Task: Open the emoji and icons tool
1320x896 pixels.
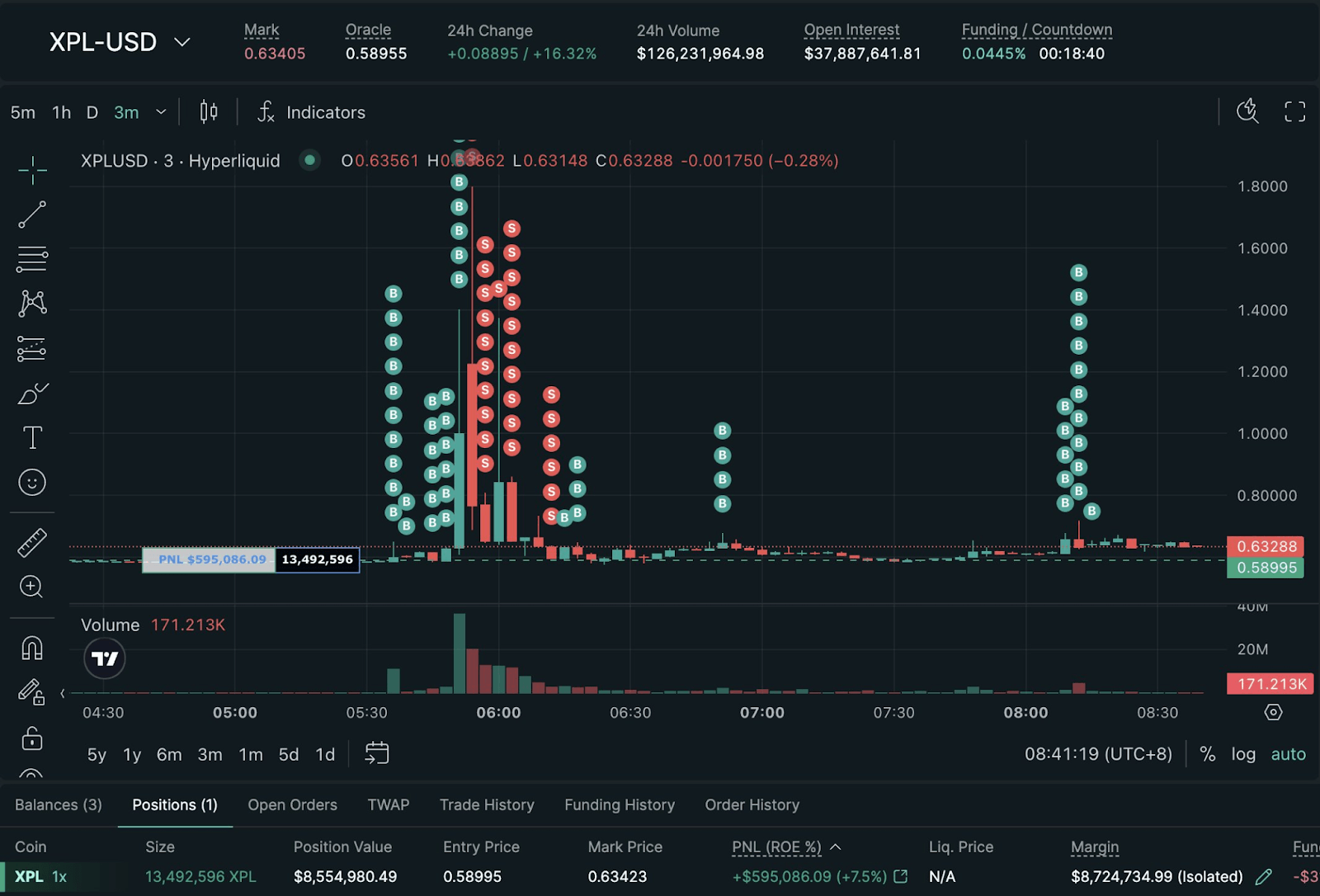Action: (x=32, y=482)
